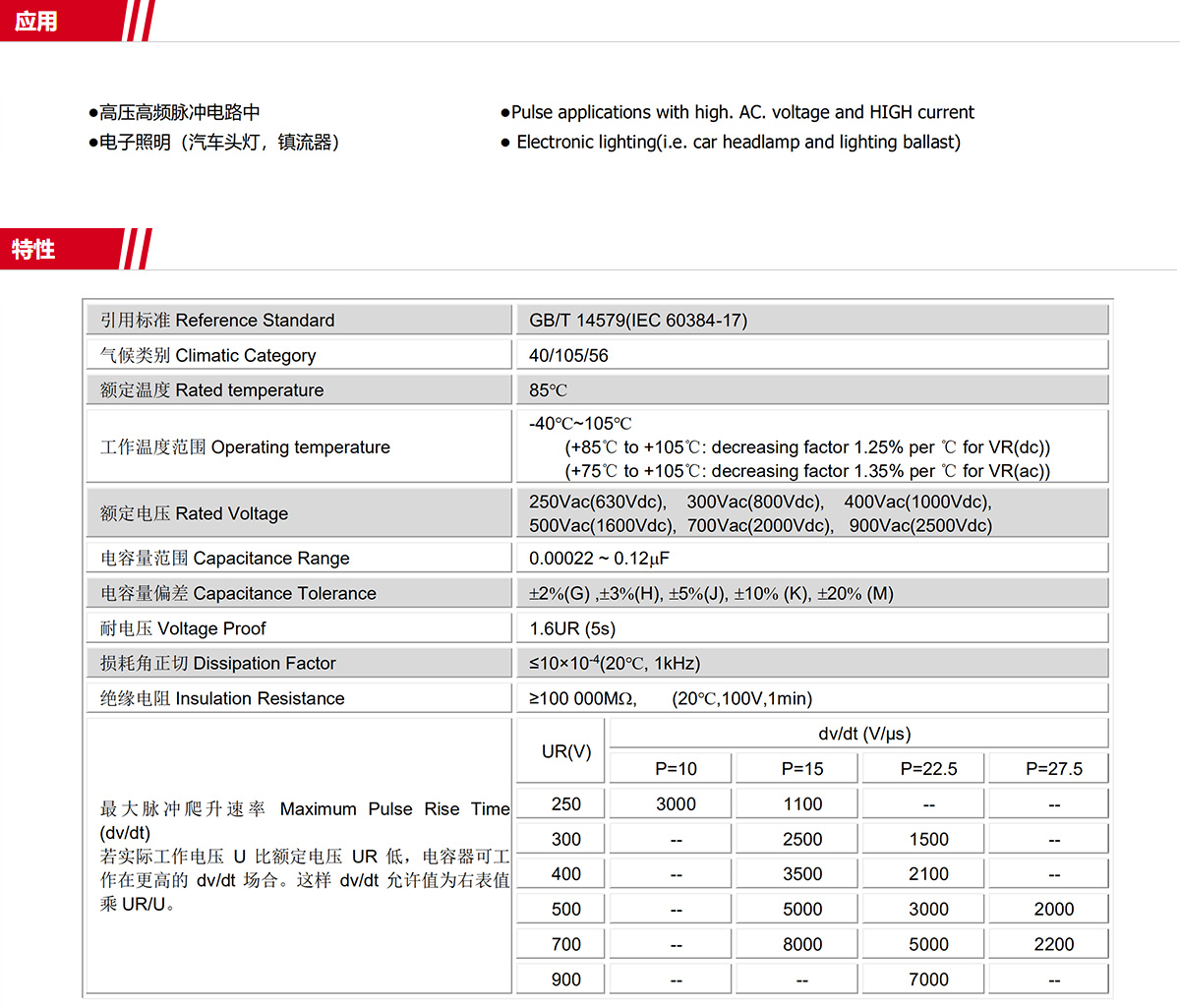Select the 250Vac(630Vdc) voltage entry
This screenshot has height=1008, width=1180.
(x=598, y=502)
